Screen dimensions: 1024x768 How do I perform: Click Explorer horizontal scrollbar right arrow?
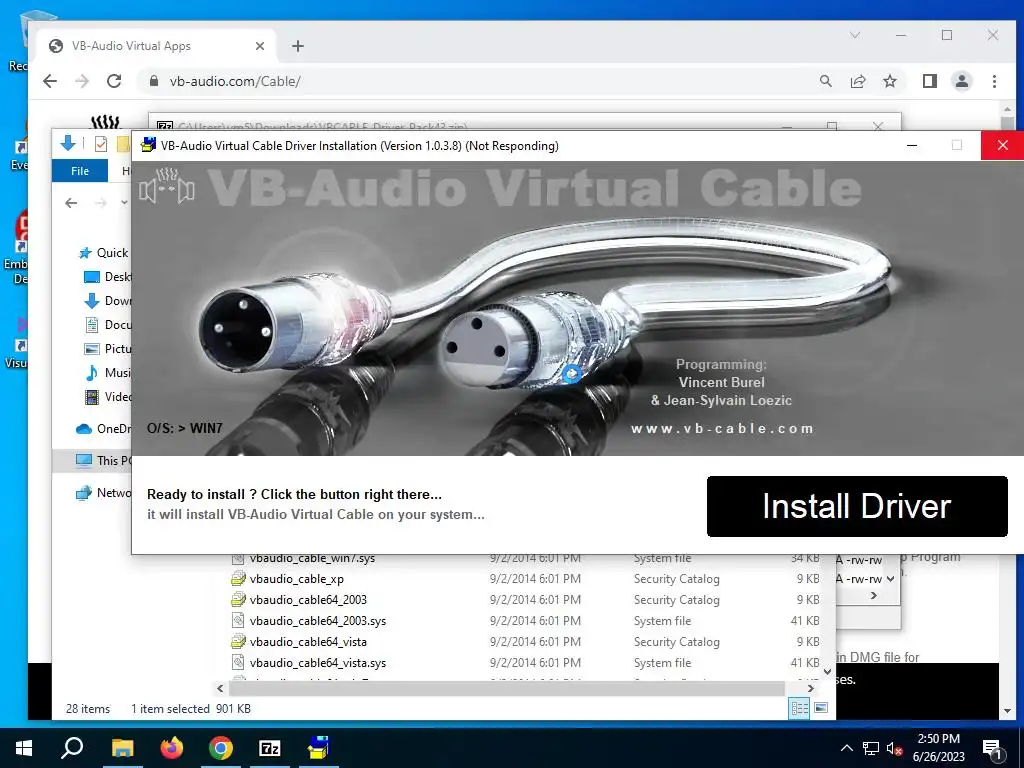810,688
